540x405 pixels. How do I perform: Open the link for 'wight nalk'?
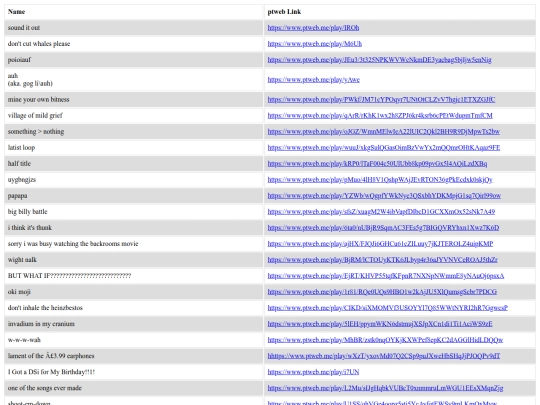tap(383, 260)
